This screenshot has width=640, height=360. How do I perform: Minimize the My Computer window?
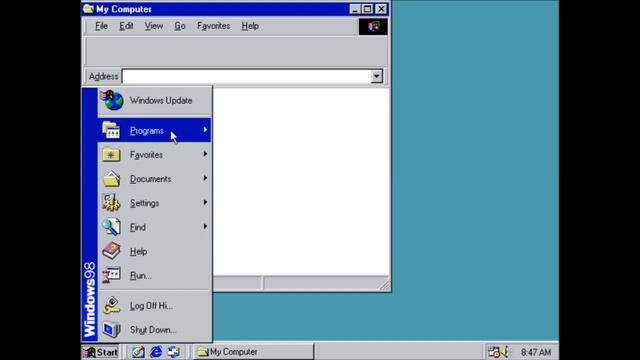355,9
